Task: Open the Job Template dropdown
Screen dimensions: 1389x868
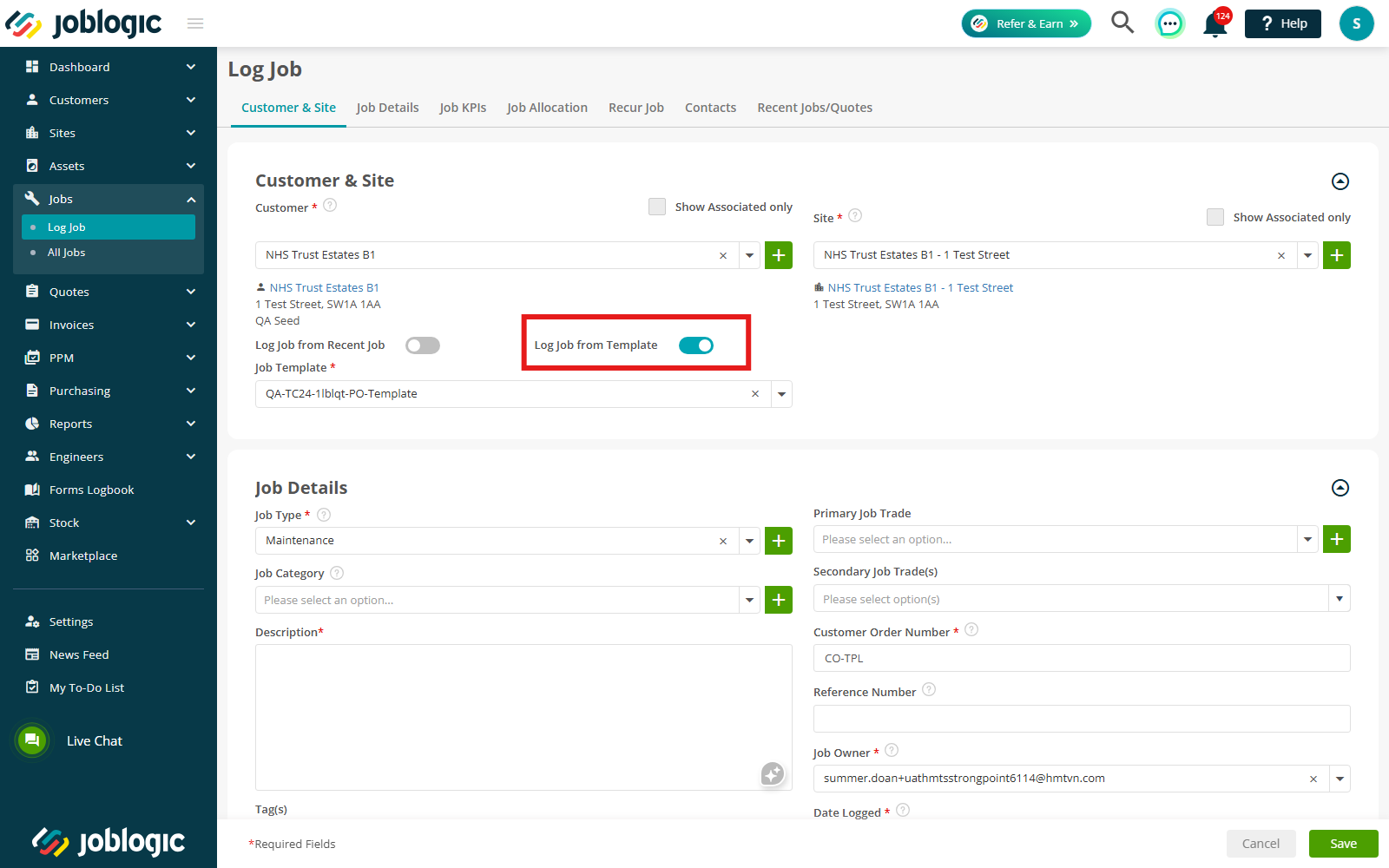Action: (782, 394)
